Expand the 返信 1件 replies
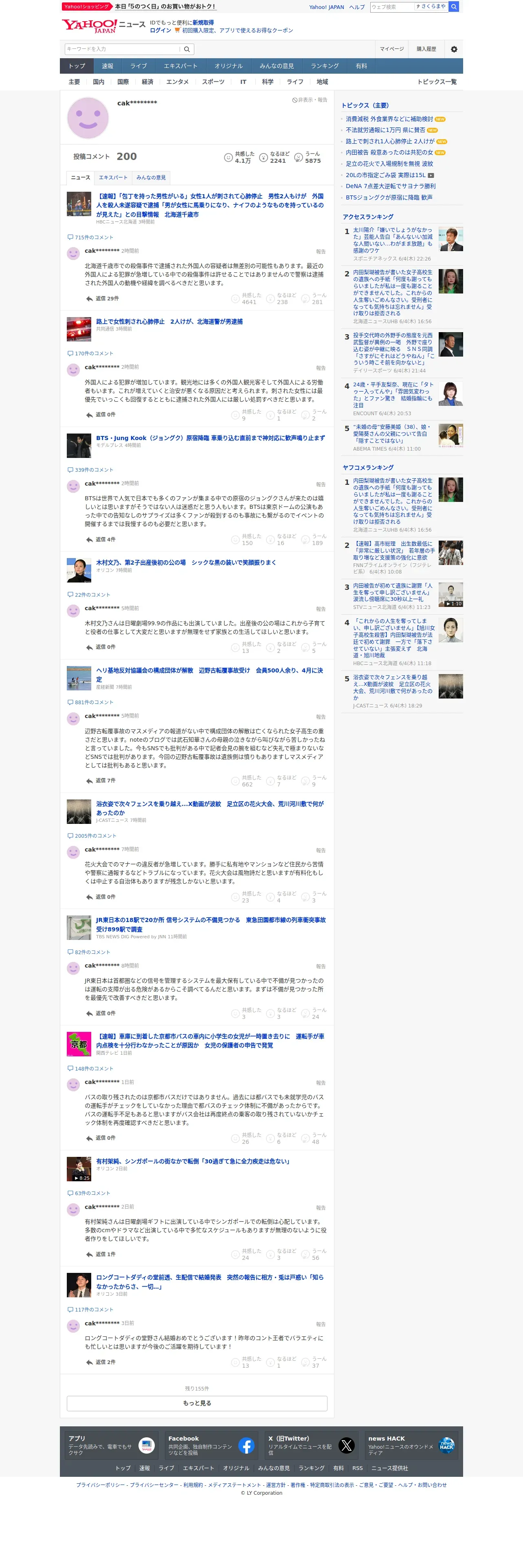 point(101,1255)
